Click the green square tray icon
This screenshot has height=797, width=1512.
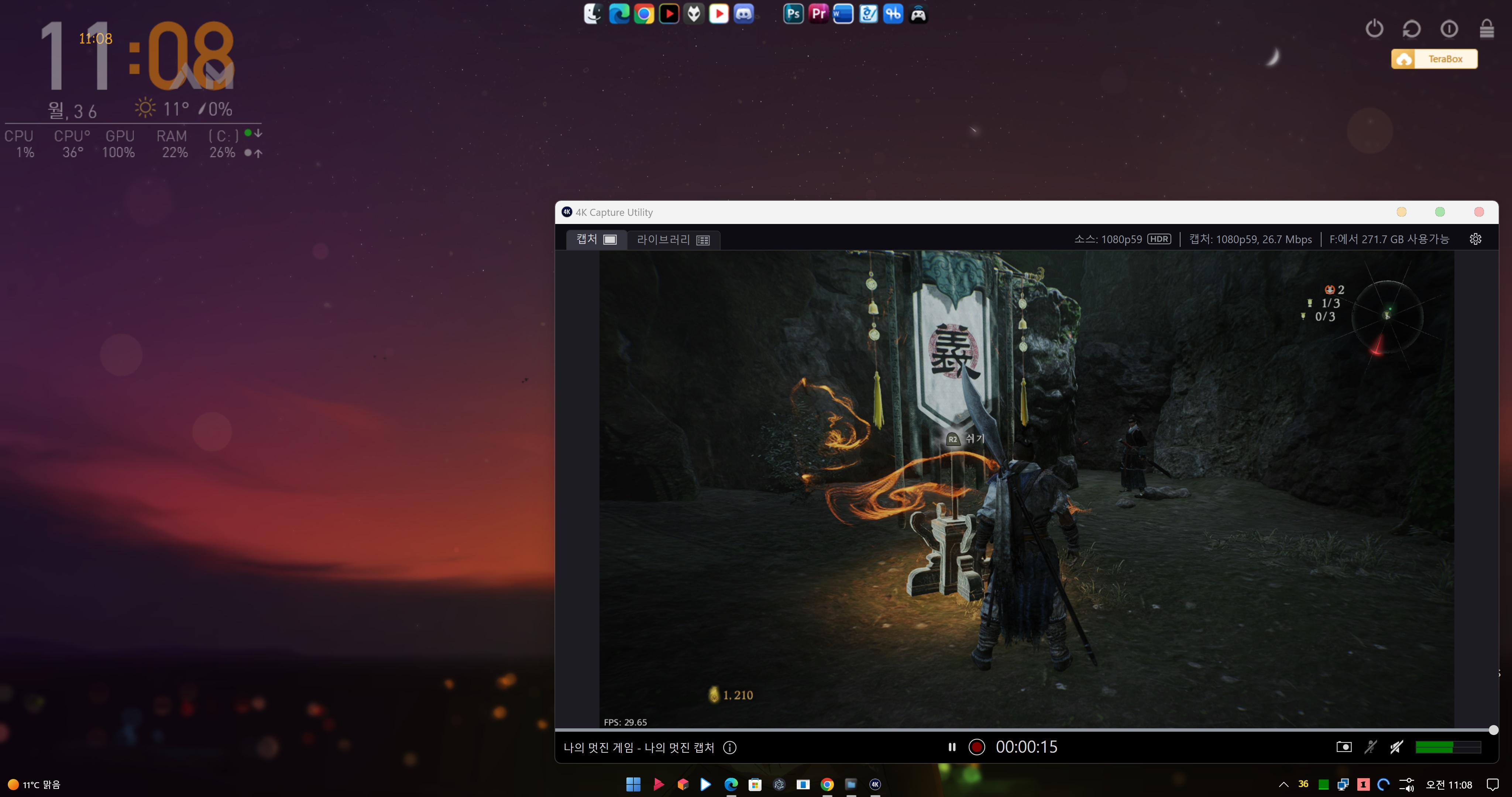1324,785
